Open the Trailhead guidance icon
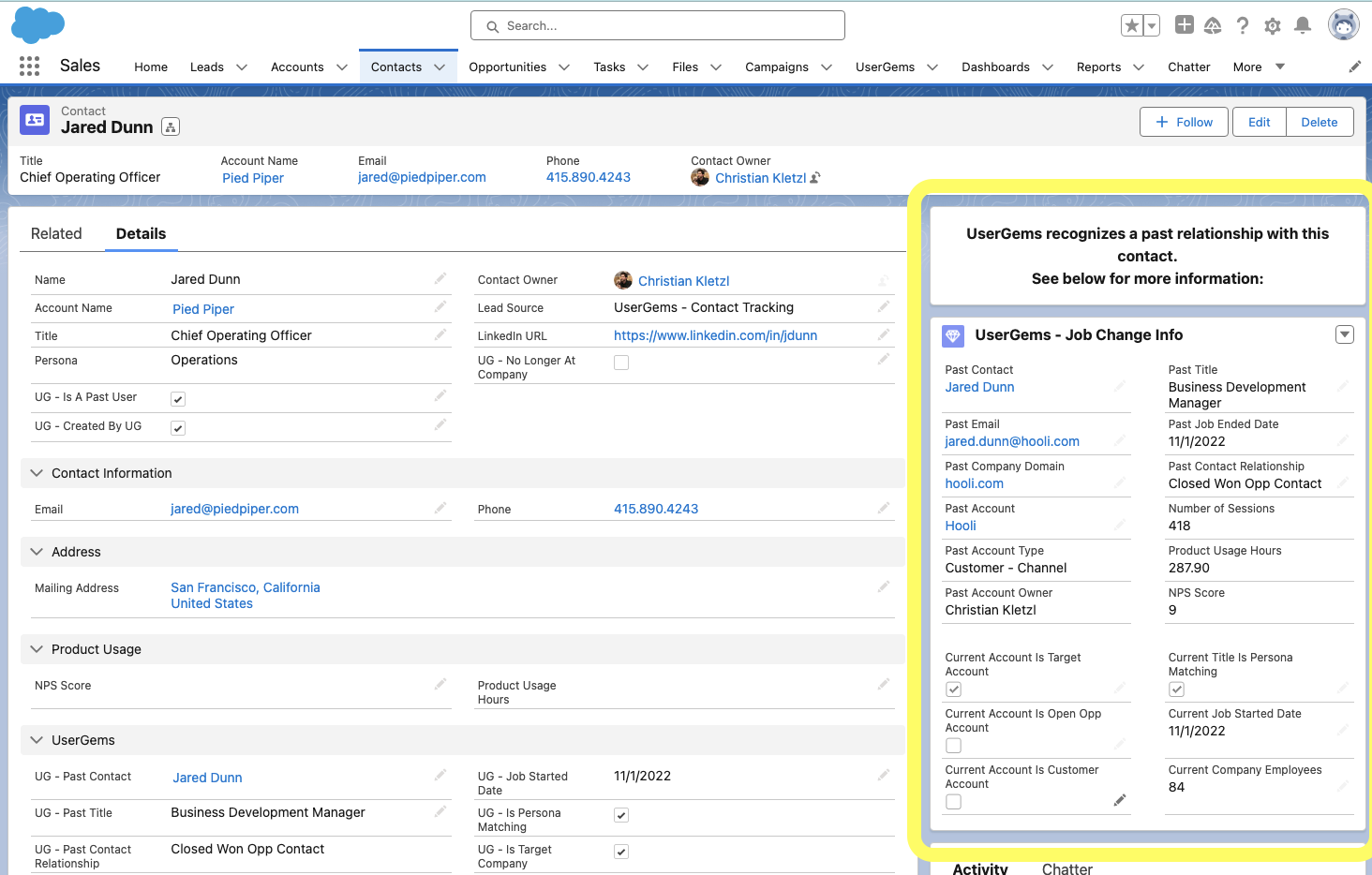1372x875 pixels. pos(1213,25)
